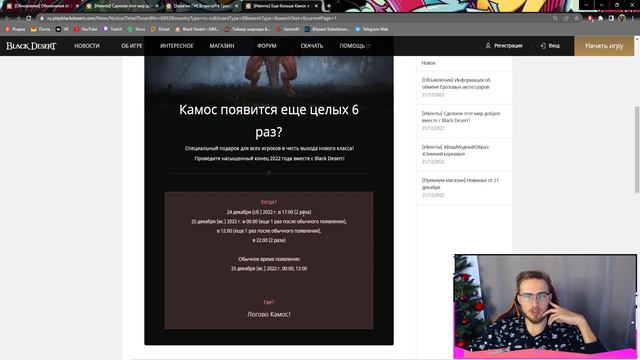Viewport: 640px width, 360px height.
Task: Click the share page icon in address bar
Action: [566, 18]
